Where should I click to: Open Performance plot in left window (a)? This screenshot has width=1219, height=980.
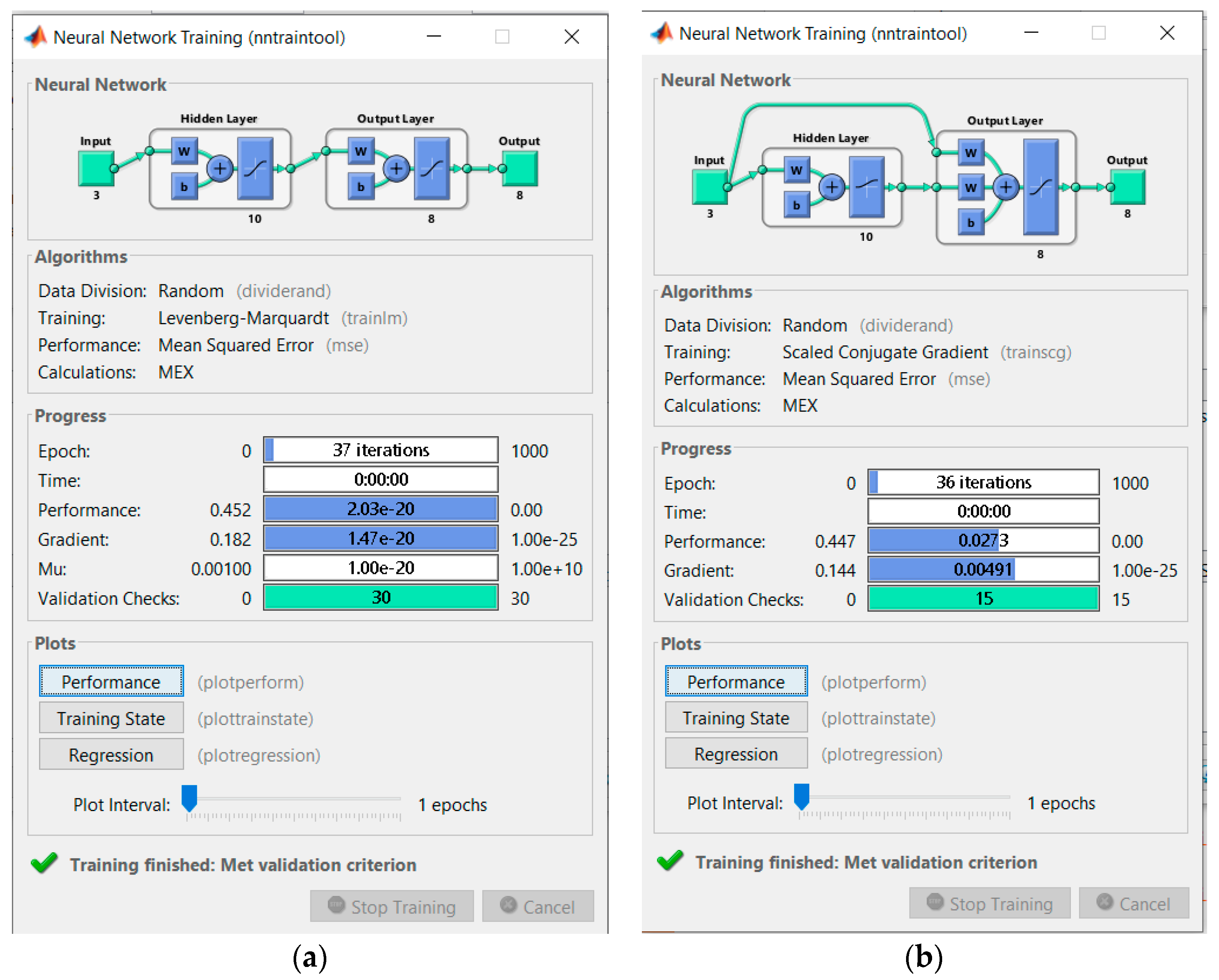point(111,681)
